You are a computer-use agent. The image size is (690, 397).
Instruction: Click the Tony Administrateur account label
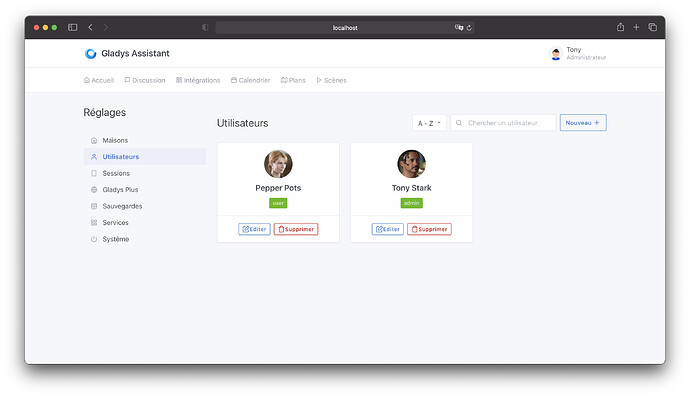pyautogui.click(x=586, y=53)
